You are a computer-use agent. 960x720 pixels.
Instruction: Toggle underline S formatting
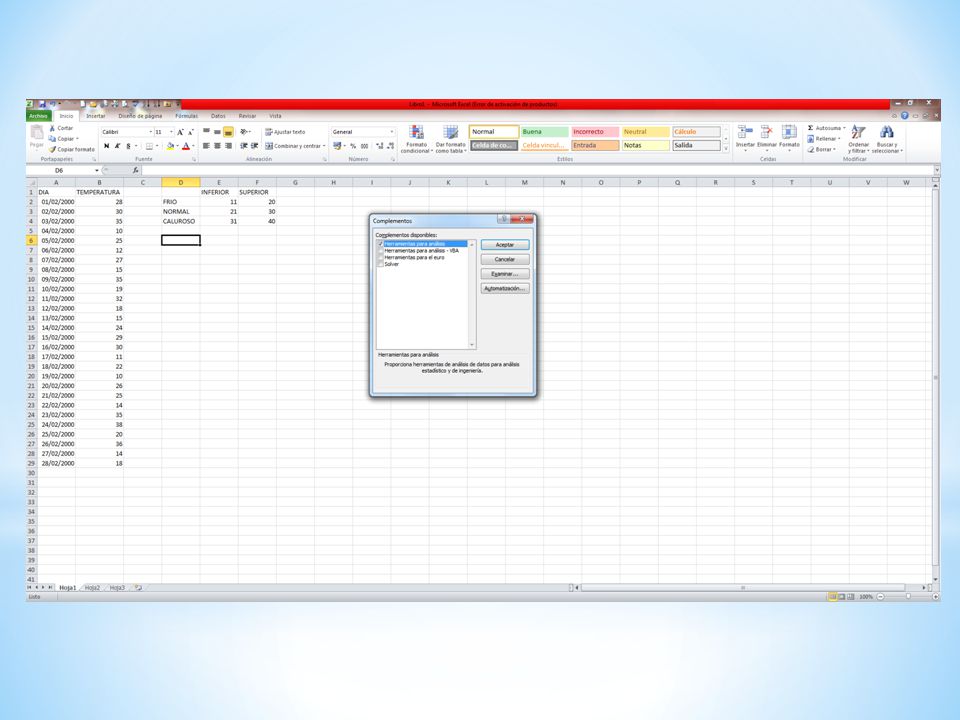pos(128,146)
